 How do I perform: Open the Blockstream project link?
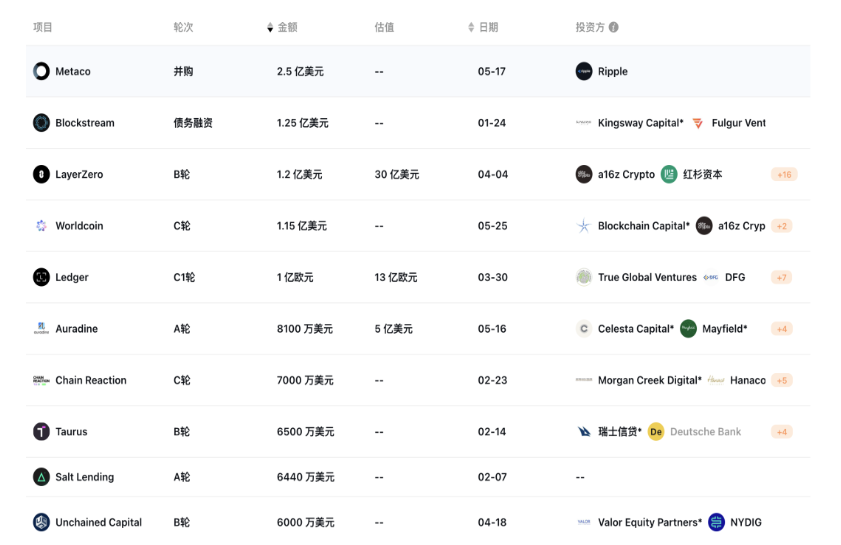(85, 123)
